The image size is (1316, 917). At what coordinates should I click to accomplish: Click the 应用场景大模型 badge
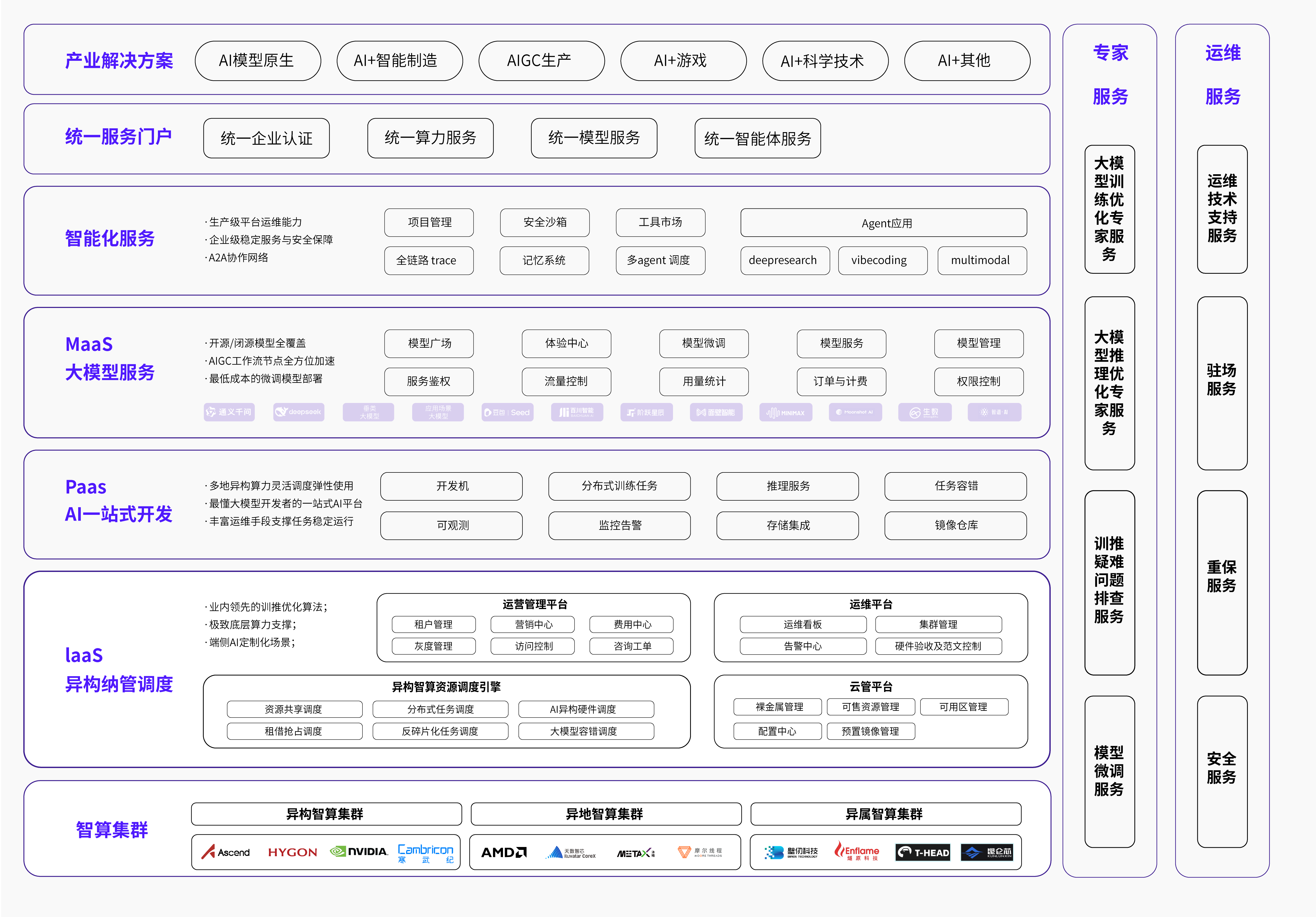pos(438,412)
